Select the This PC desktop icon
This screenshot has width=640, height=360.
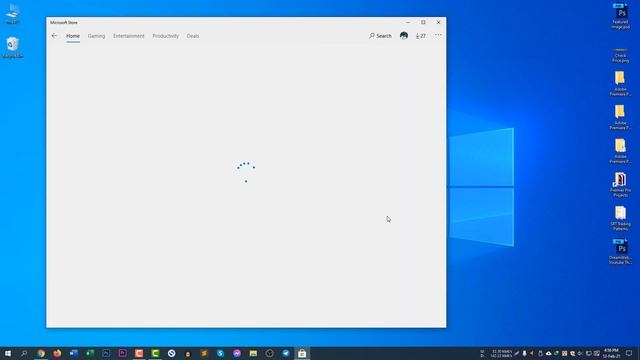point(13,14)
